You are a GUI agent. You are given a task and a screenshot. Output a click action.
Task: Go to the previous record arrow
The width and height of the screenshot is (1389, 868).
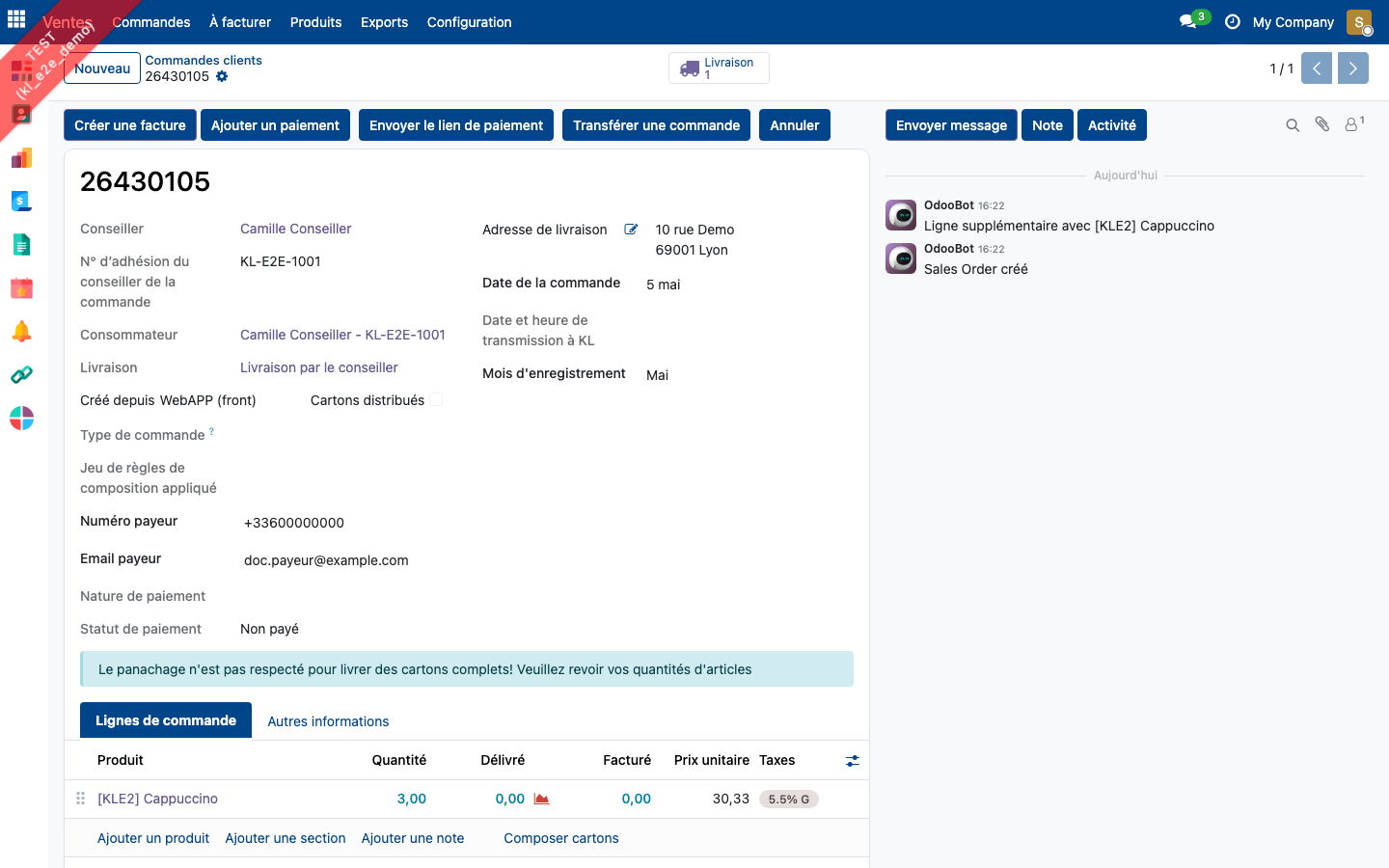[x=1317, y=68]
